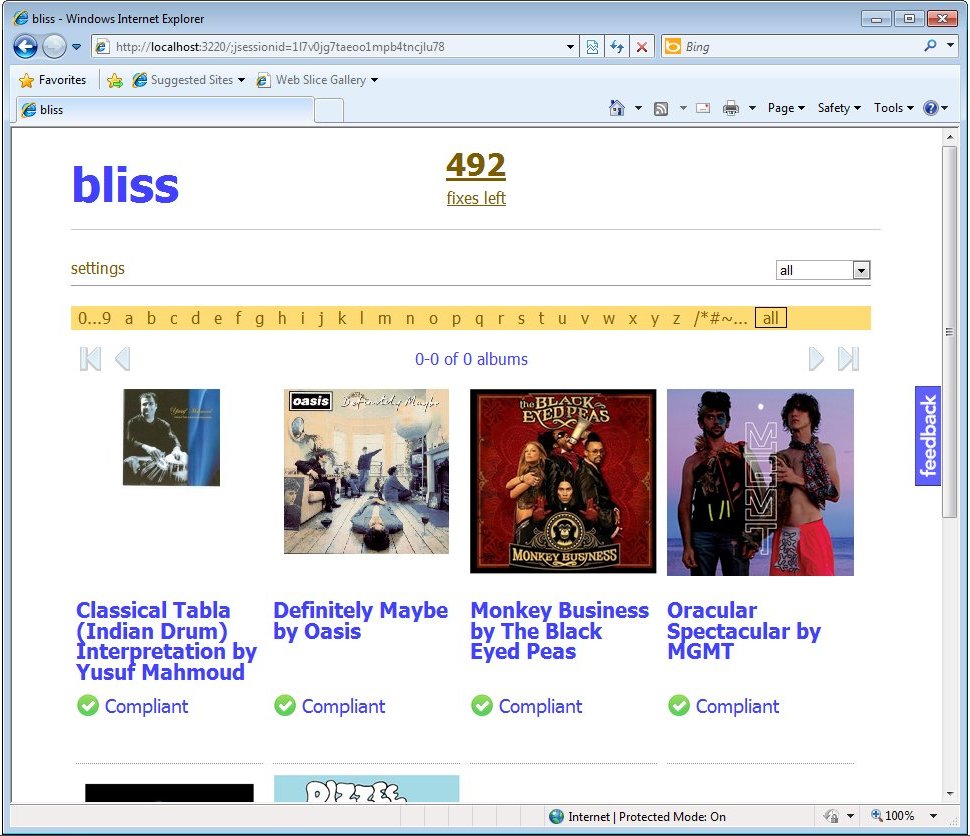Click the Refresh page icon

(617, 47)
